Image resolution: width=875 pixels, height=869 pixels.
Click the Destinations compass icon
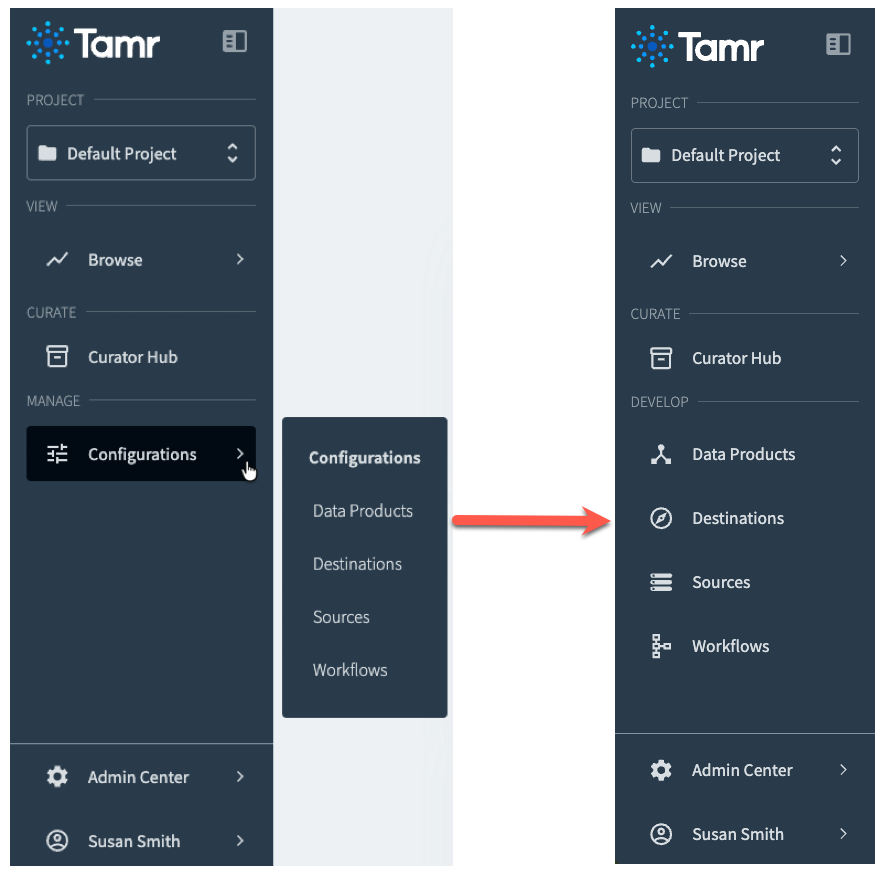pyautogui.click(x=661, y=518)
